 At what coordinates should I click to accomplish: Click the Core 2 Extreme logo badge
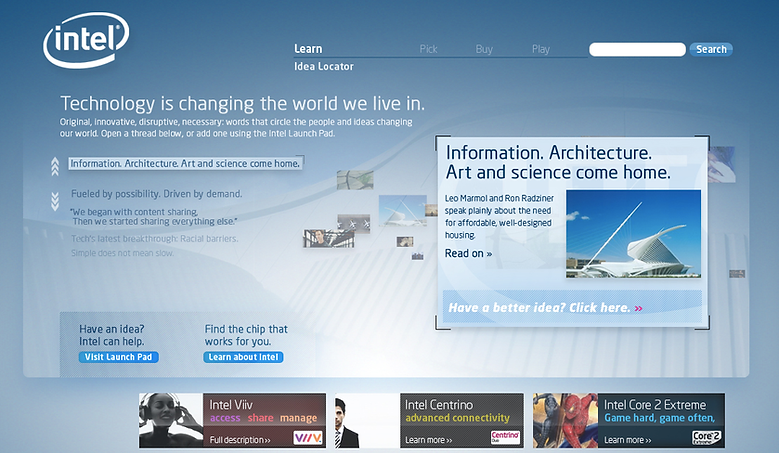tap(706, 437)
